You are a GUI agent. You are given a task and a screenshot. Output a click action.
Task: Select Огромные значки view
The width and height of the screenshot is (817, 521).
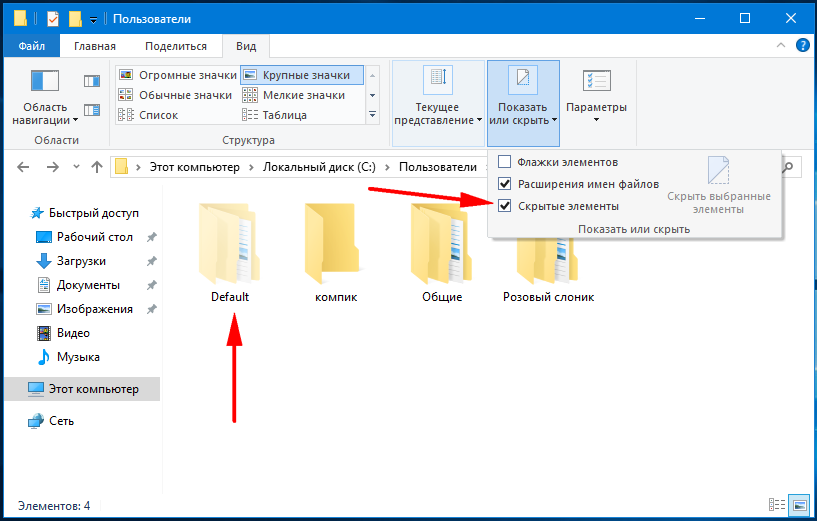pos(178,75)
